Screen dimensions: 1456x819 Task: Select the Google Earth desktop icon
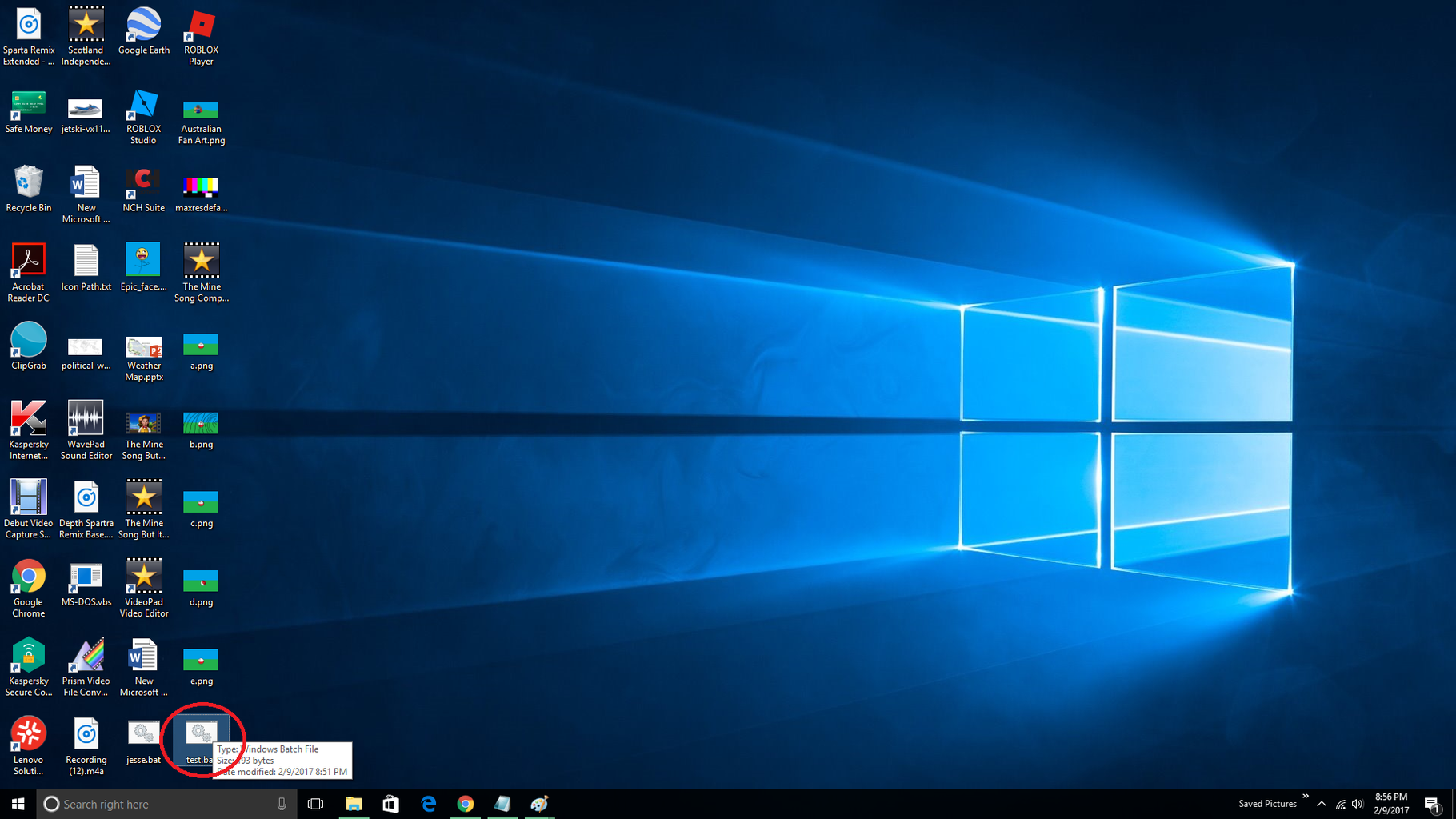pos(144,31)
